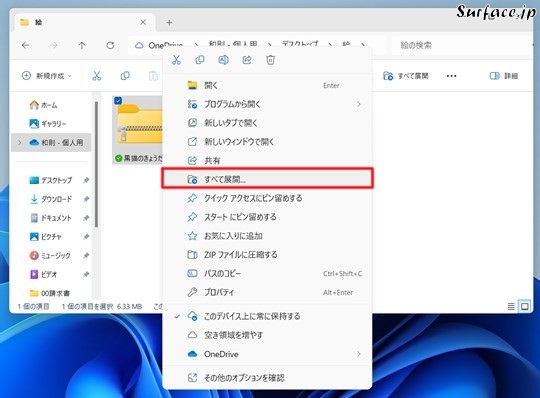Open ピクチャ in quick access
540x398 pixels.
[45, 237]
